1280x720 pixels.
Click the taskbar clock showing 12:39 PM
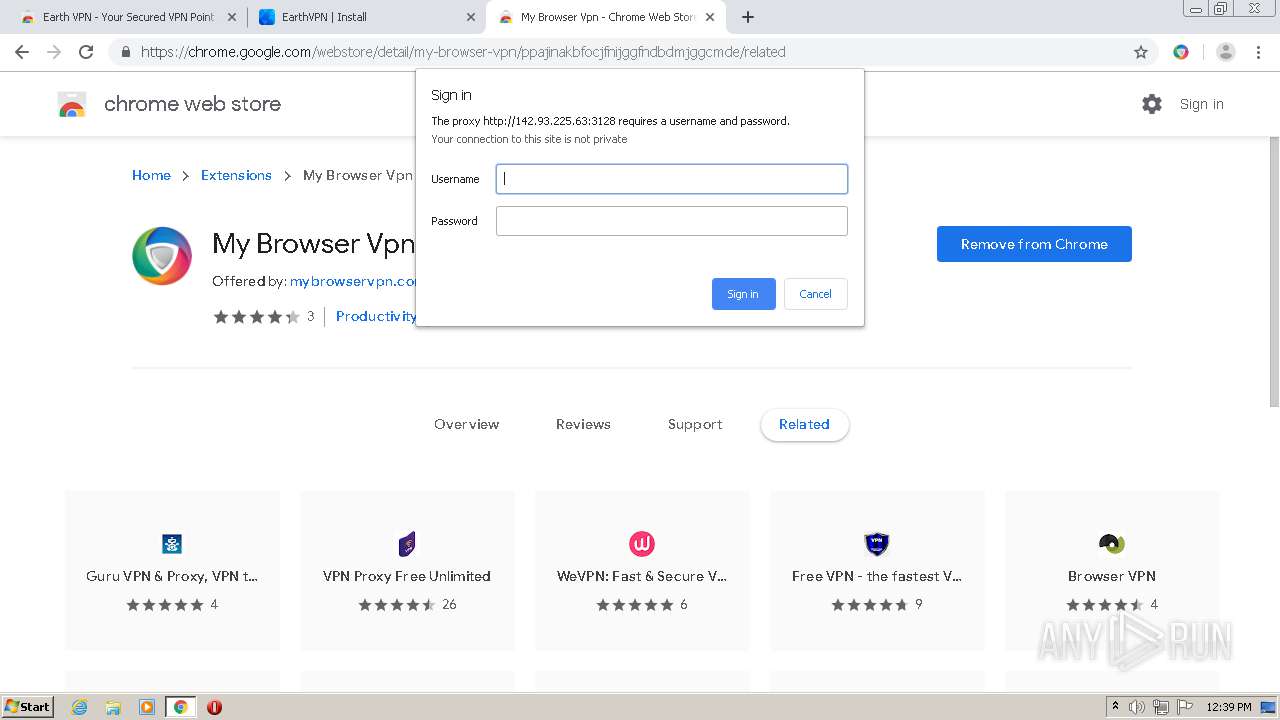tap(1229, 707)
